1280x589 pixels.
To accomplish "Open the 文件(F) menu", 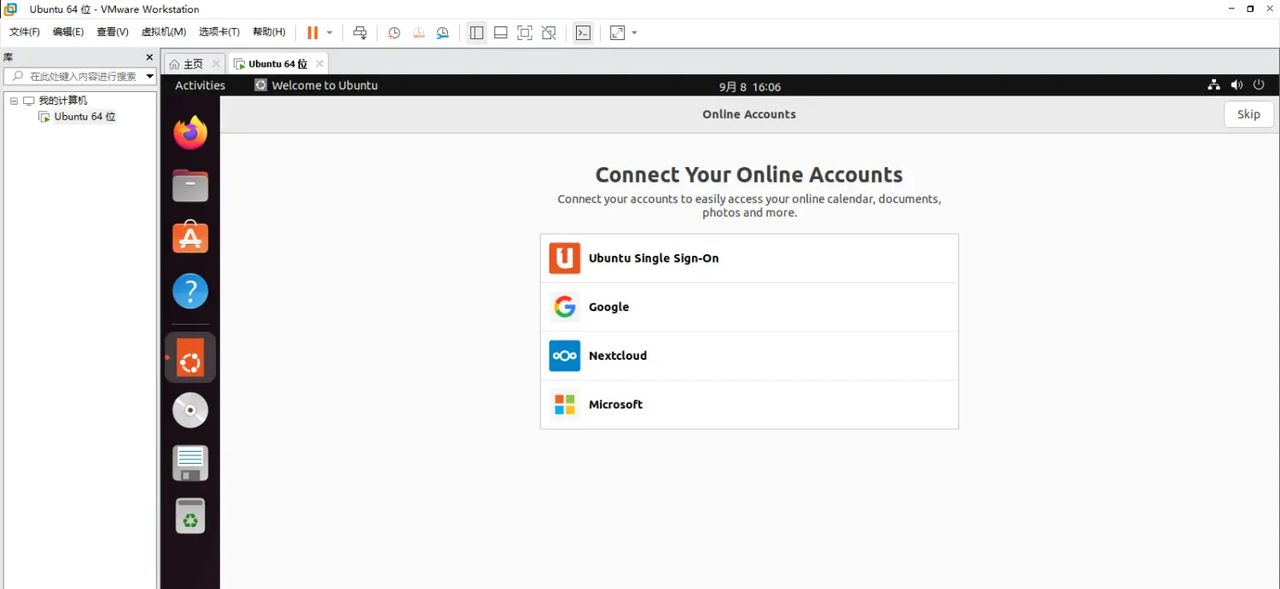I will pyautogui.click(x=24, y=32).
